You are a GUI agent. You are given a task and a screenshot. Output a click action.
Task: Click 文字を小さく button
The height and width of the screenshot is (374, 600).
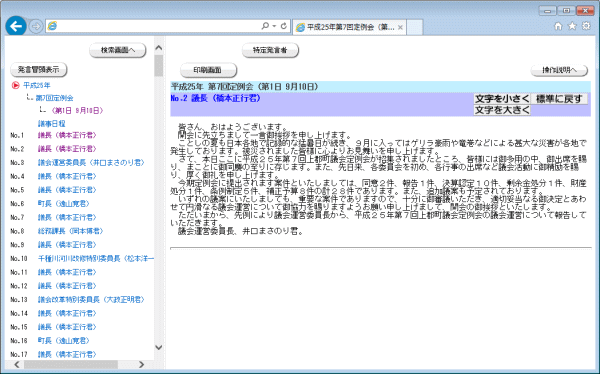502,99
